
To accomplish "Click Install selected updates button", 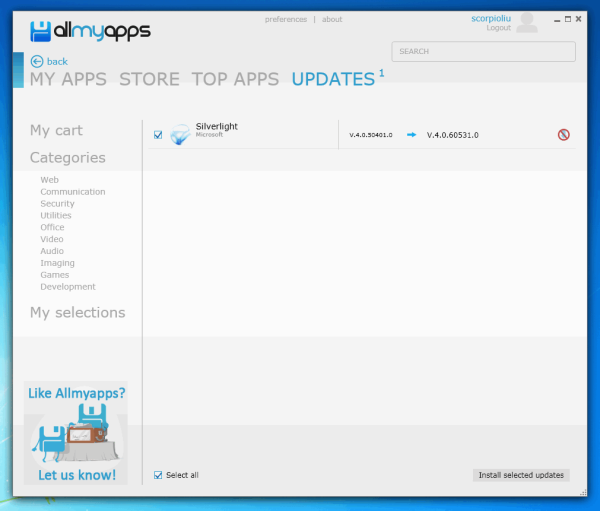I will 521,475.
